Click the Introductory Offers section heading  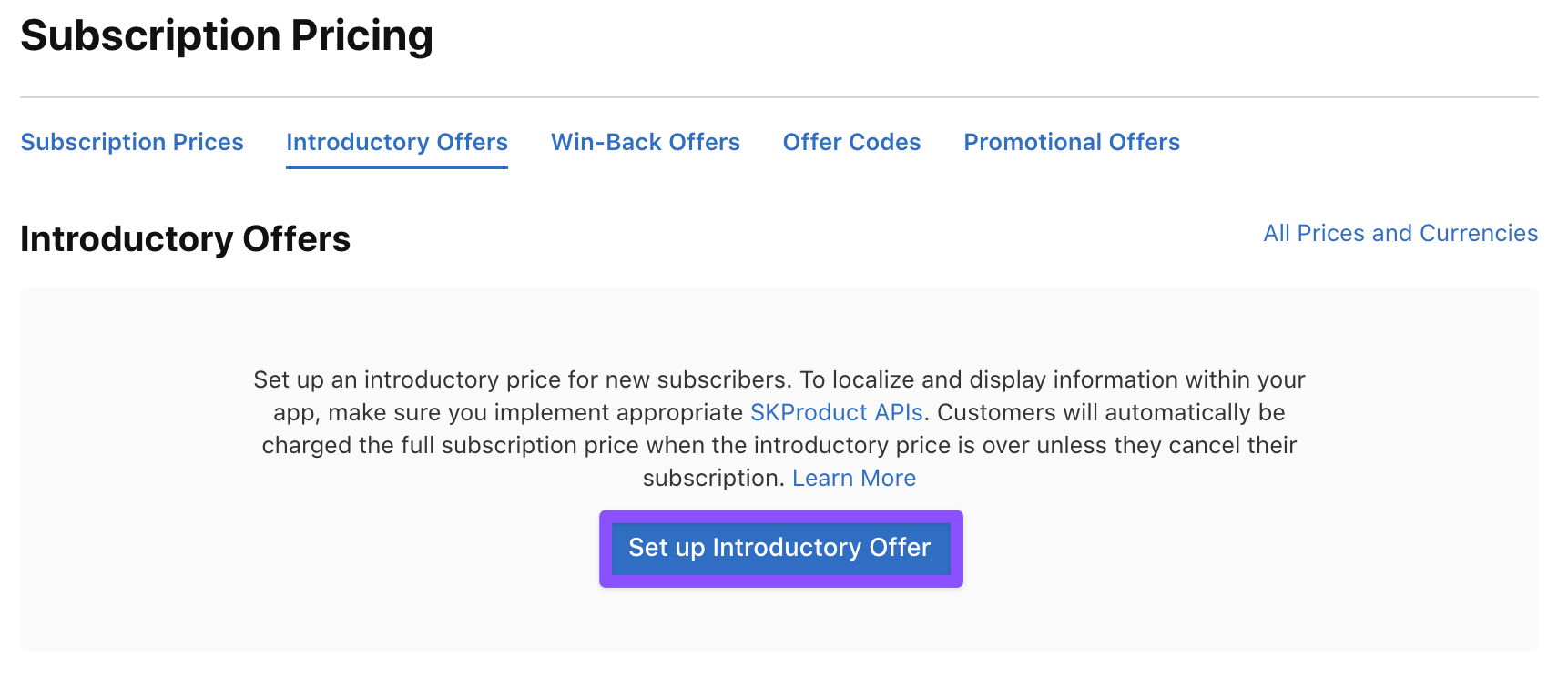point(185,238)
